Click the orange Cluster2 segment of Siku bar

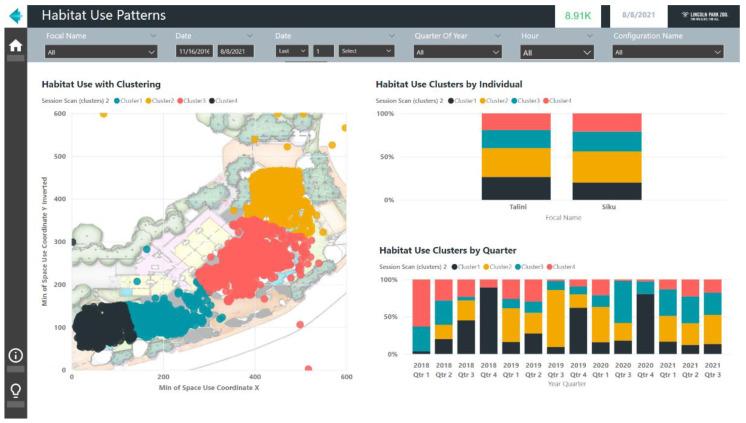pyautogui.click(x=607, y=166)
